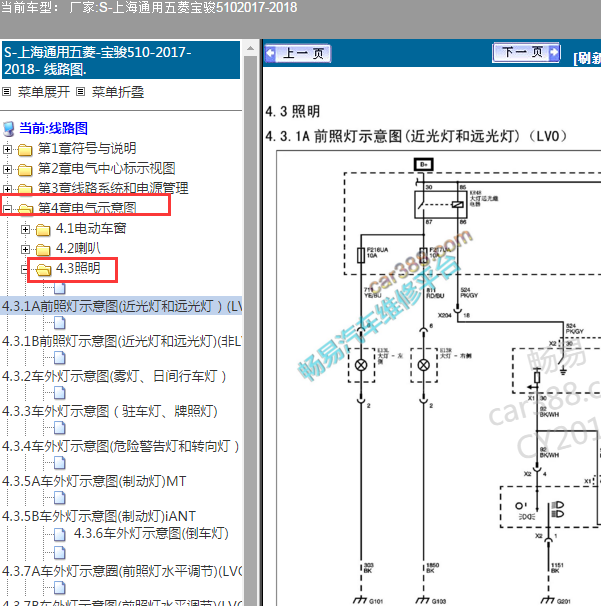This screenshot has width=601, height=606.
Task: Expand the 第3章线路系统和电源管理 tree node
Action: (7, 189)
